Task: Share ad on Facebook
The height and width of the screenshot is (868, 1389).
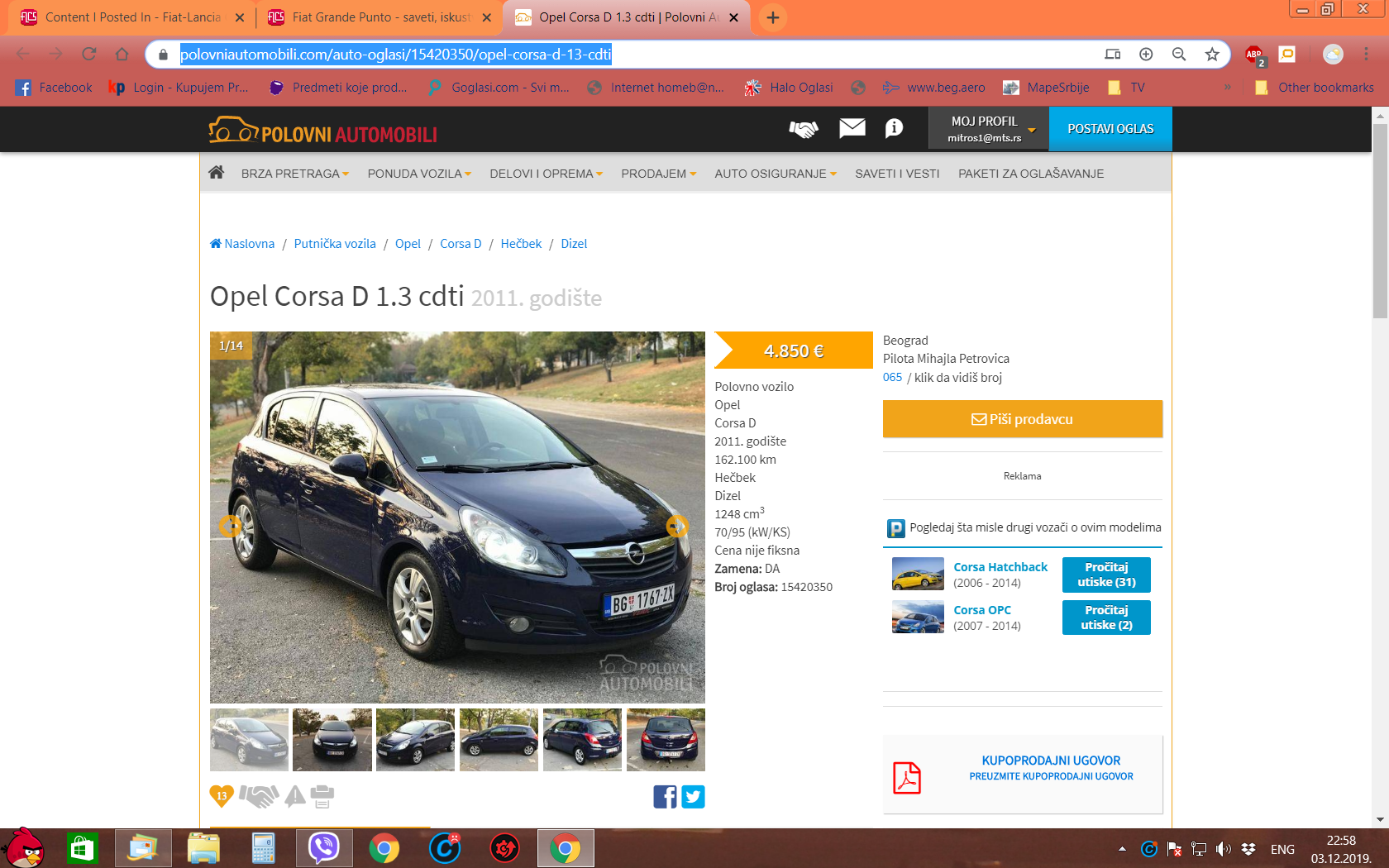Action: (x=665, y=797)
